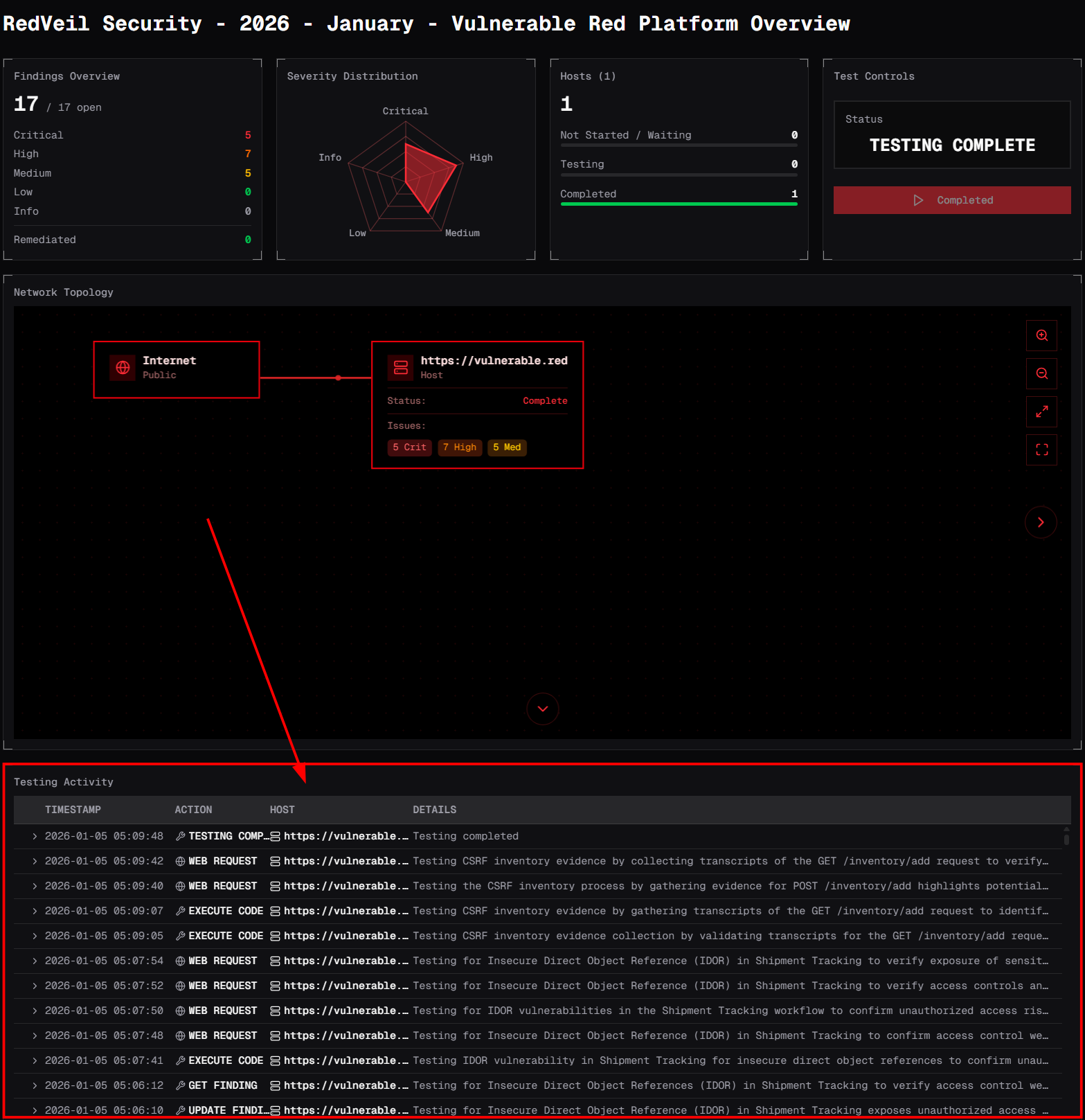This screenshot has height=1120, width=1085.
Task: Click the play icon on Completed button
Action: [x=918, y=200]
